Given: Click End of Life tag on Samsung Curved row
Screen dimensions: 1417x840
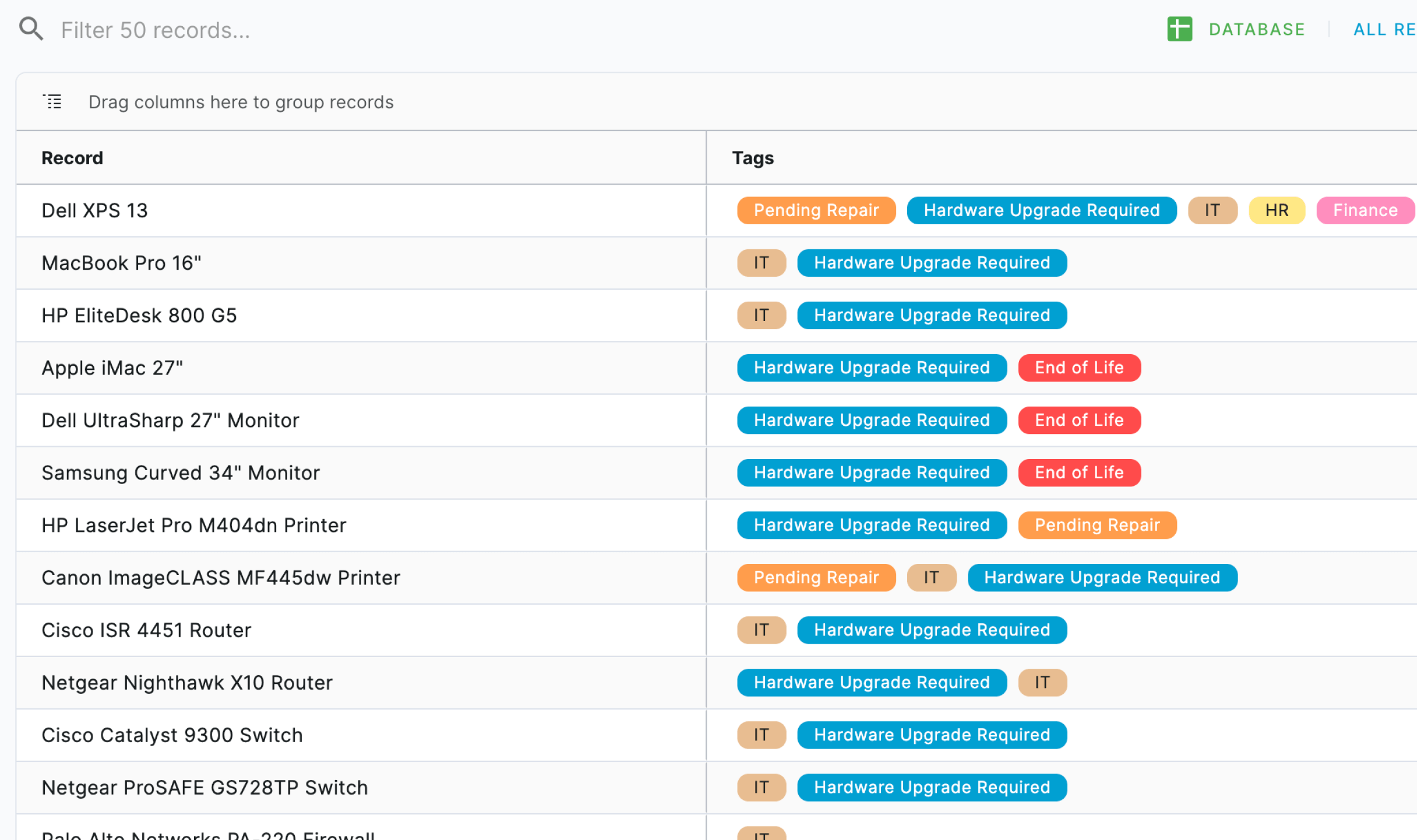Looking at the screenshot, I should point(1079,472).
